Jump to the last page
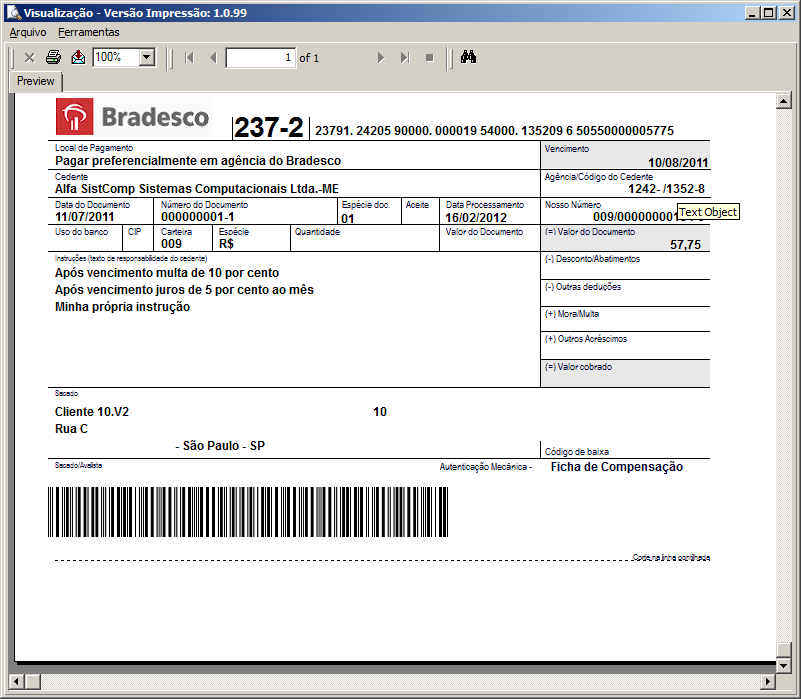The height and width of the screenshot is (699, 801). pos(405,58)
